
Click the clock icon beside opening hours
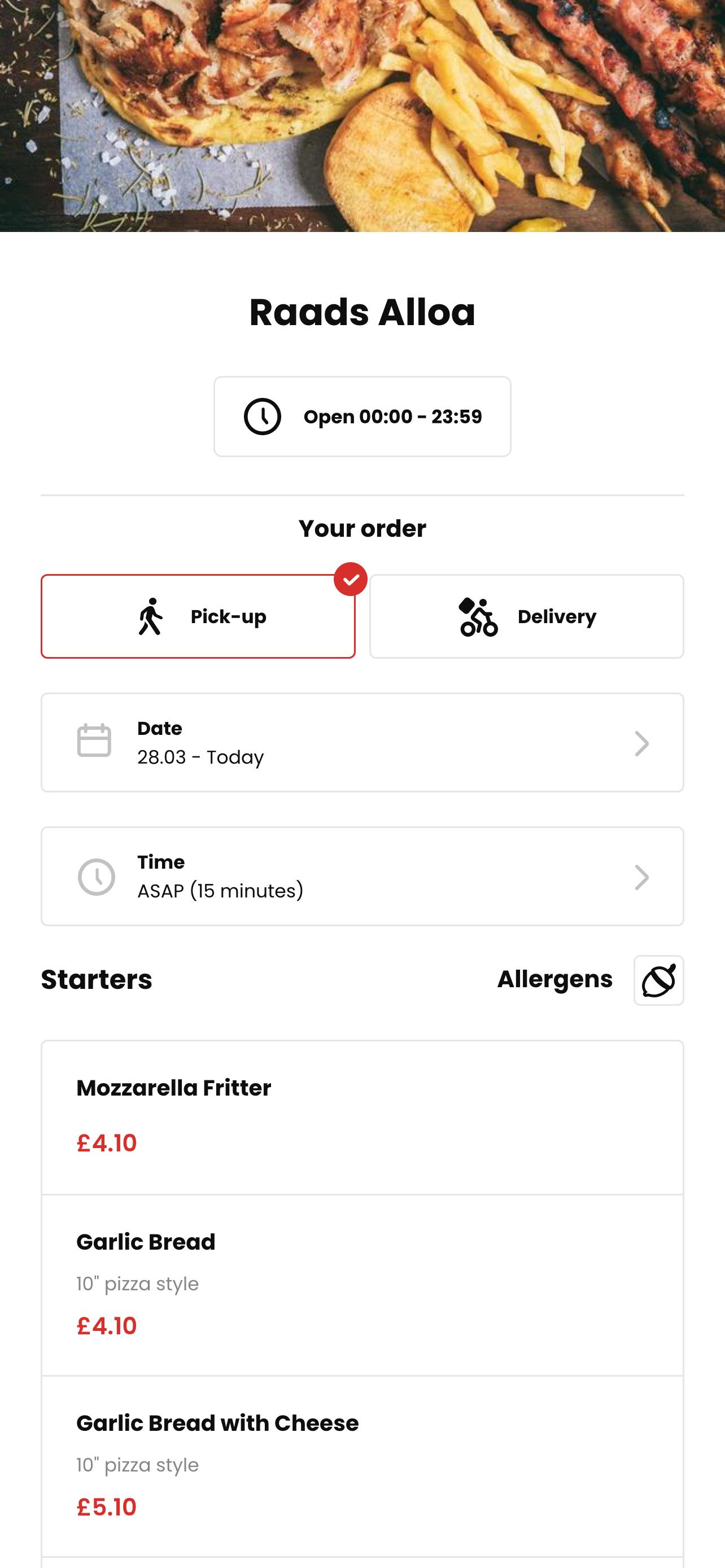click(263, 417)
